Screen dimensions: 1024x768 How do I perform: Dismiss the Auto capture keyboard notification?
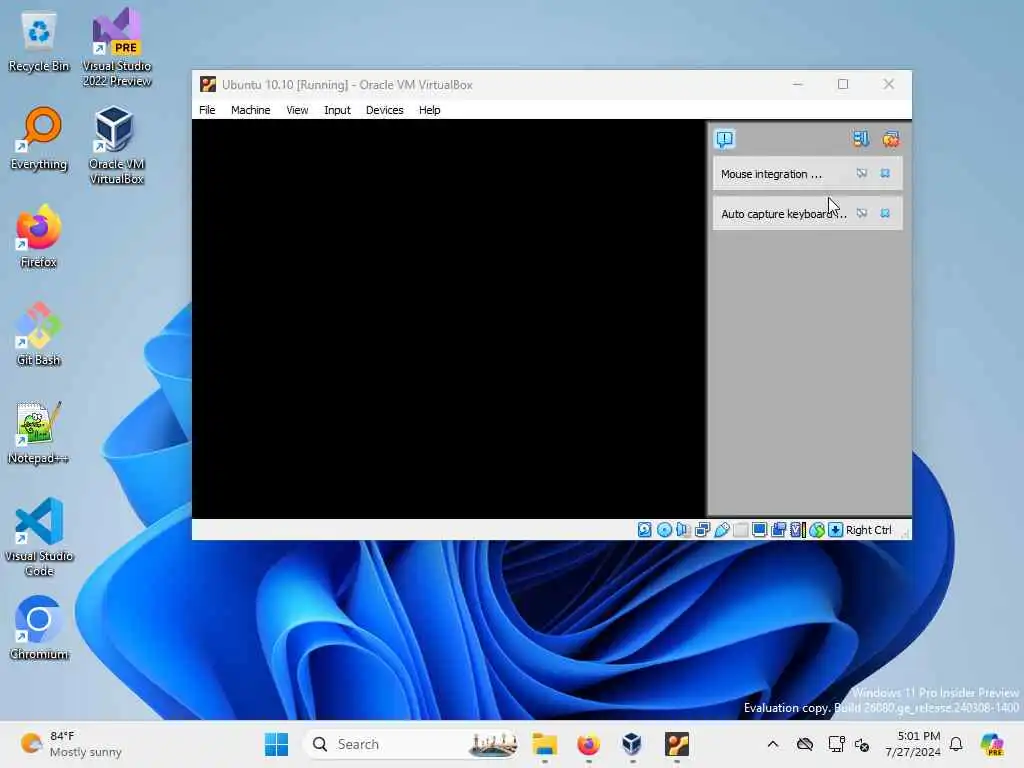885,214
